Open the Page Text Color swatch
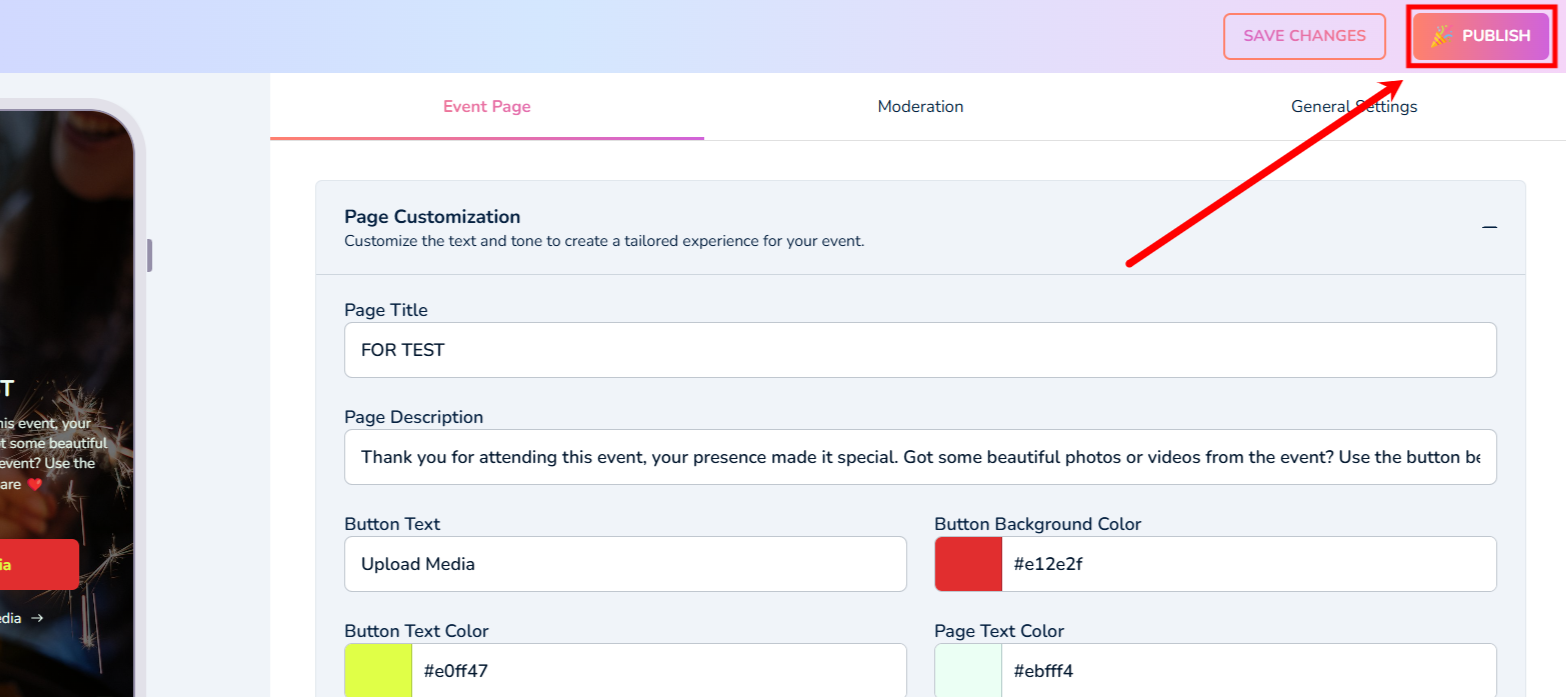The image size is (1566, 697). (x=968, y=671)
